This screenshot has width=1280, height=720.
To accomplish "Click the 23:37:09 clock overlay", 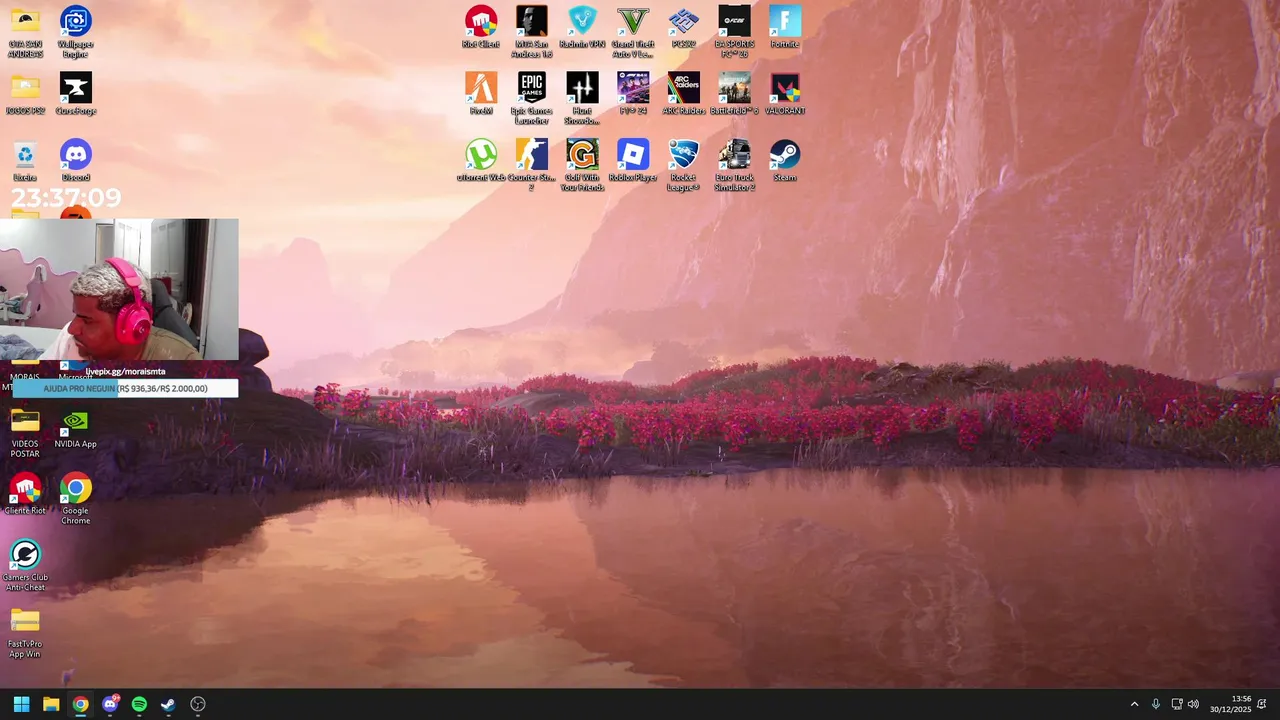I will tap(66, 197).
